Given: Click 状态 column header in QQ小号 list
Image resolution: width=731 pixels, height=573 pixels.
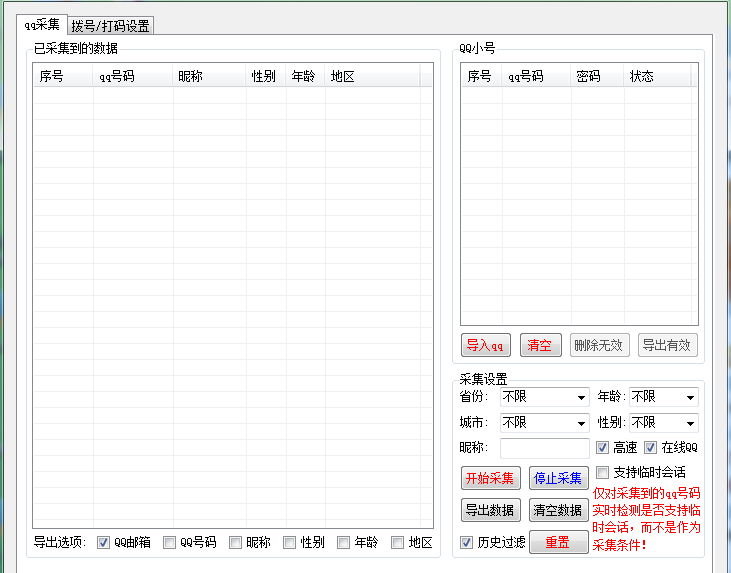Looking at the screenshot, I should (657, 76).
